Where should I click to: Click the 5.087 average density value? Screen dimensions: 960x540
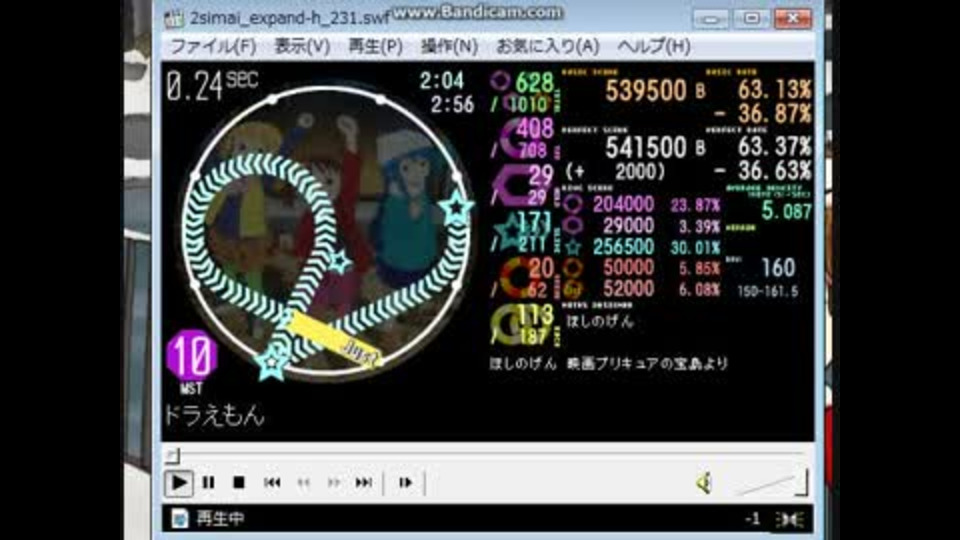click(x=786, y=211)
